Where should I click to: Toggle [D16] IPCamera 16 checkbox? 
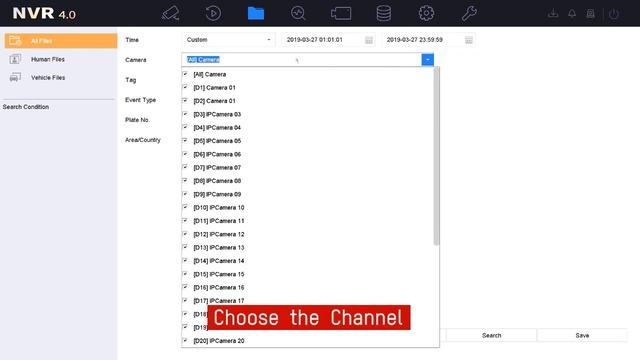click(185, 287)
